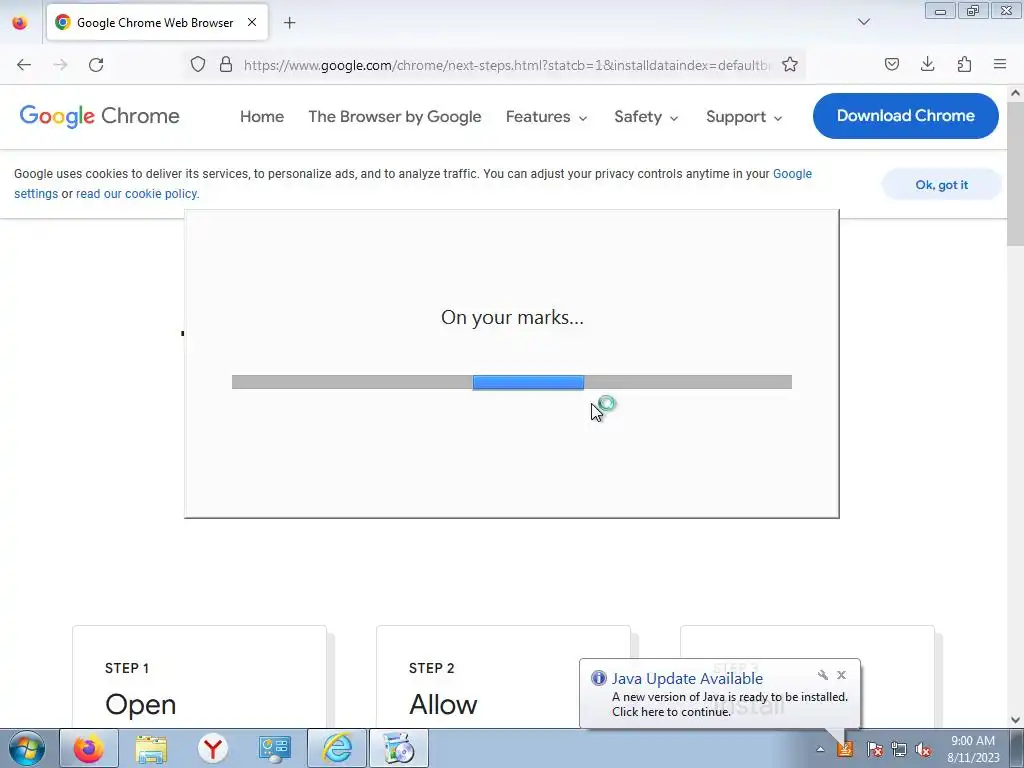Expand the Support dropdown menu
Viewport: 1024px width, 768px height.
(x=744, y=117)
